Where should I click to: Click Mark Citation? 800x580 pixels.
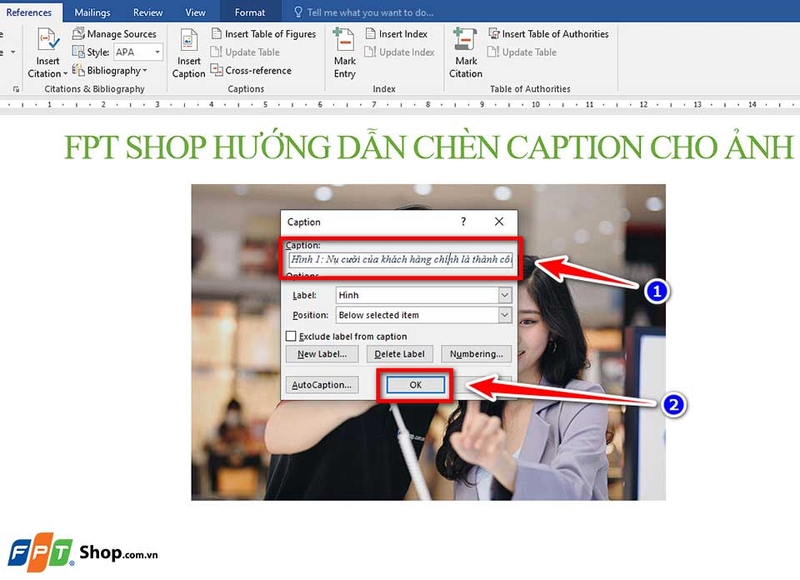(465, 50)
